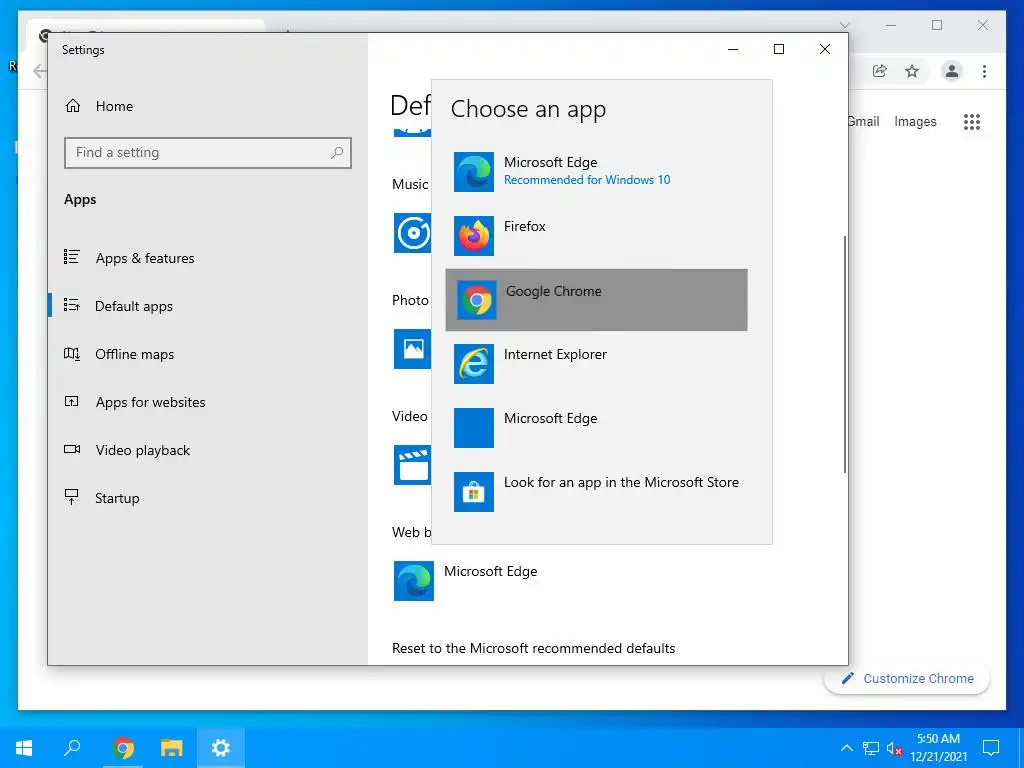Click the Chrome window tab dropdown chevron
Screen dimensions: 1024x768
[844, 25]
